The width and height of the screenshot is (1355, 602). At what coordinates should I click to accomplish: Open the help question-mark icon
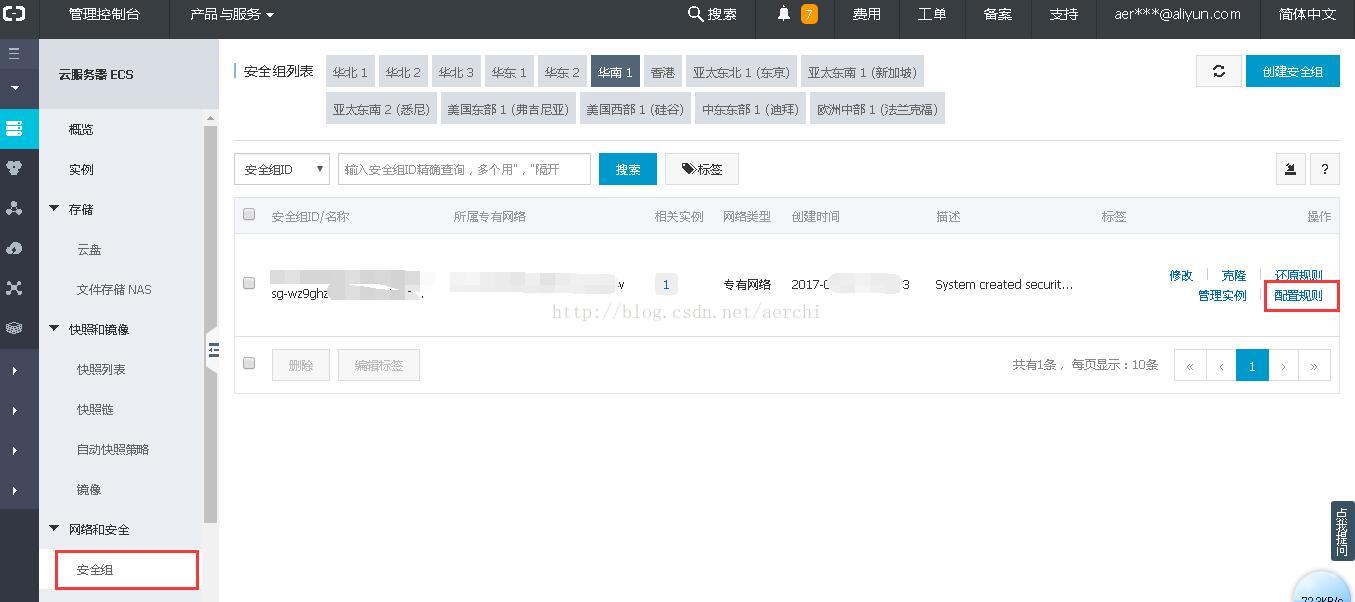[1324, 169]
